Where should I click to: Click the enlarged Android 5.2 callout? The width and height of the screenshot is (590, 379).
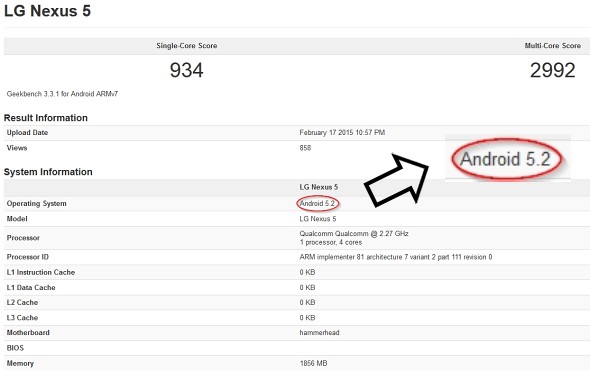(506, 158)
